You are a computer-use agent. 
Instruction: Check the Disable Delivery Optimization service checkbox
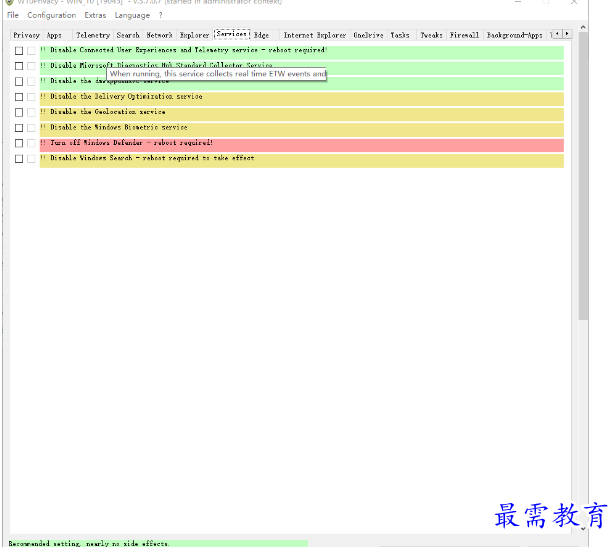click(x=19, y=97)
